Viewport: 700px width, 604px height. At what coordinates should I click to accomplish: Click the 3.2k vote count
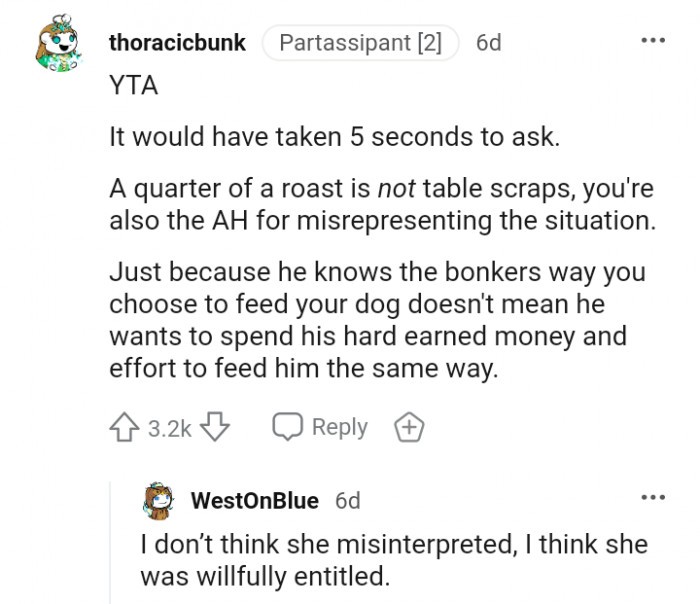pyautogui.click(x=169, y=428)
